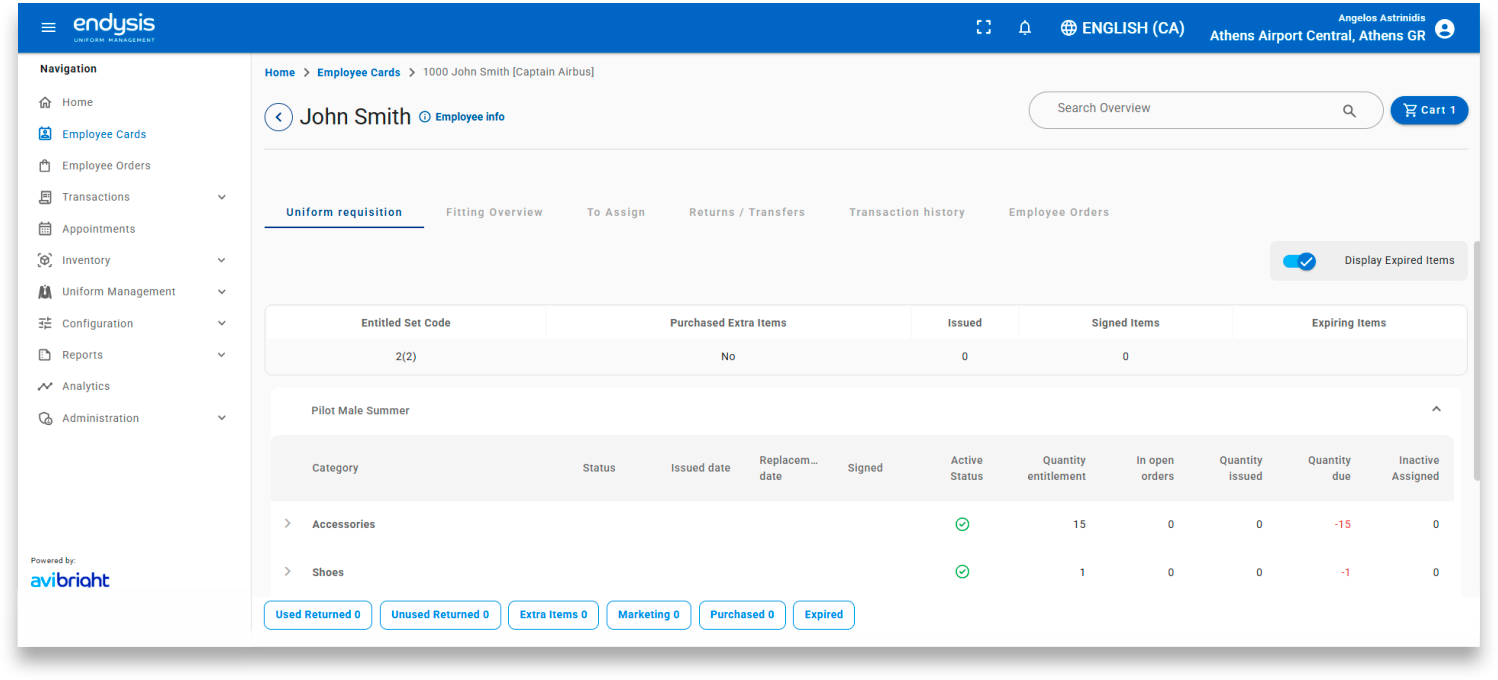Open the Employee info icon link

coord(425,117)
